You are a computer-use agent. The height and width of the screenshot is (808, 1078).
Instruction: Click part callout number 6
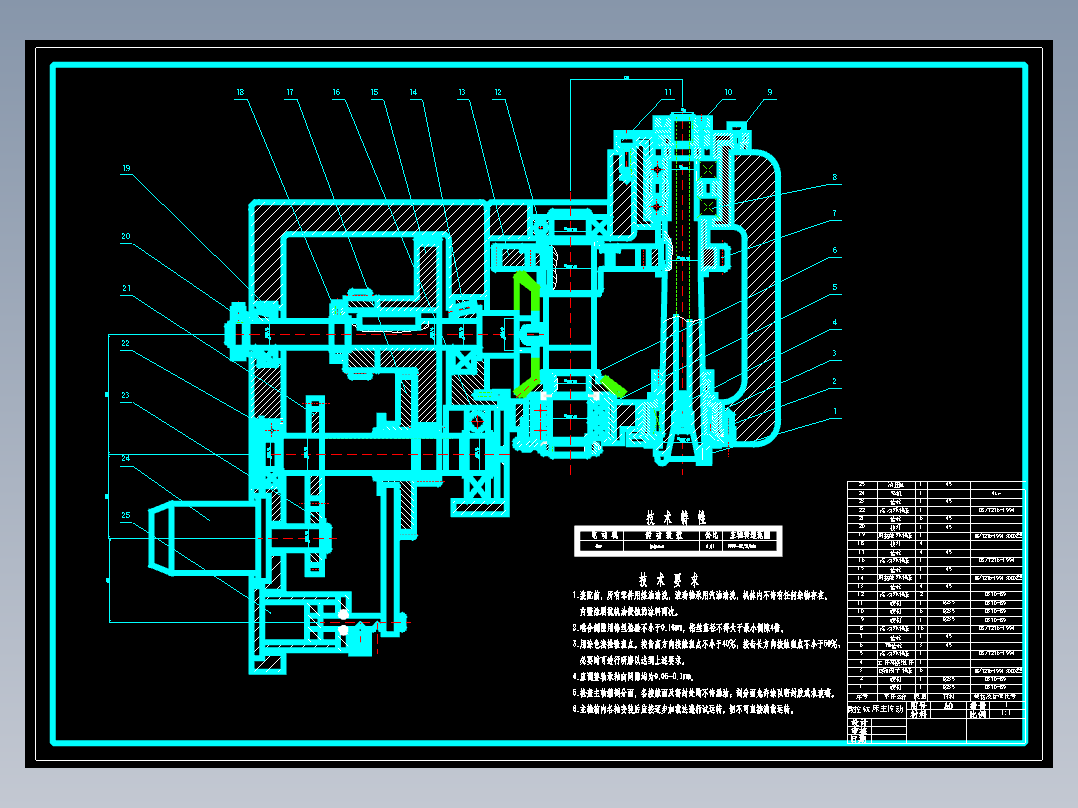click(x=835, y=250)
